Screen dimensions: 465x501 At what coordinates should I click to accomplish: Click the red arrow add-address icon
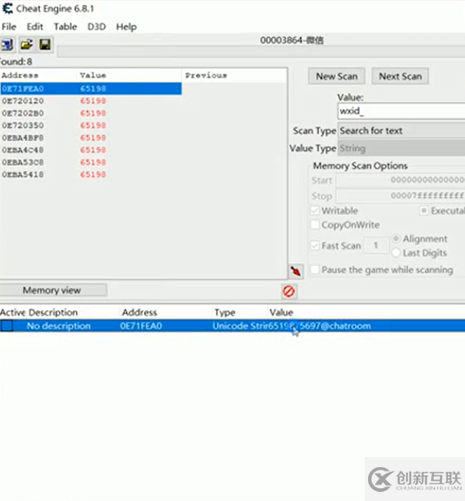click(x=296, y=271)
